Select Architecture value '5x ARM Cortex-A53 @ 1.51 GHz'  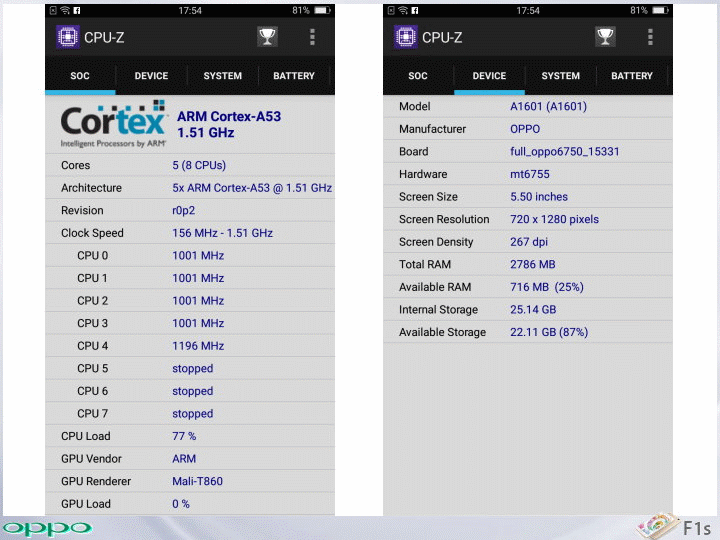click(x=252, y=188)
